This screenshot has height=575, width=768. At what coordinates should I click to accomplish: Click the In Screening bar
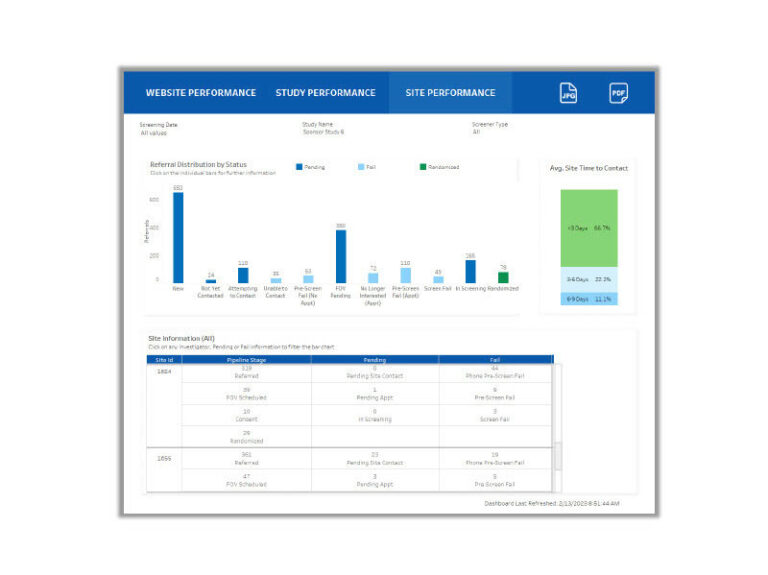pyautogui.click(x=470, y=272)
